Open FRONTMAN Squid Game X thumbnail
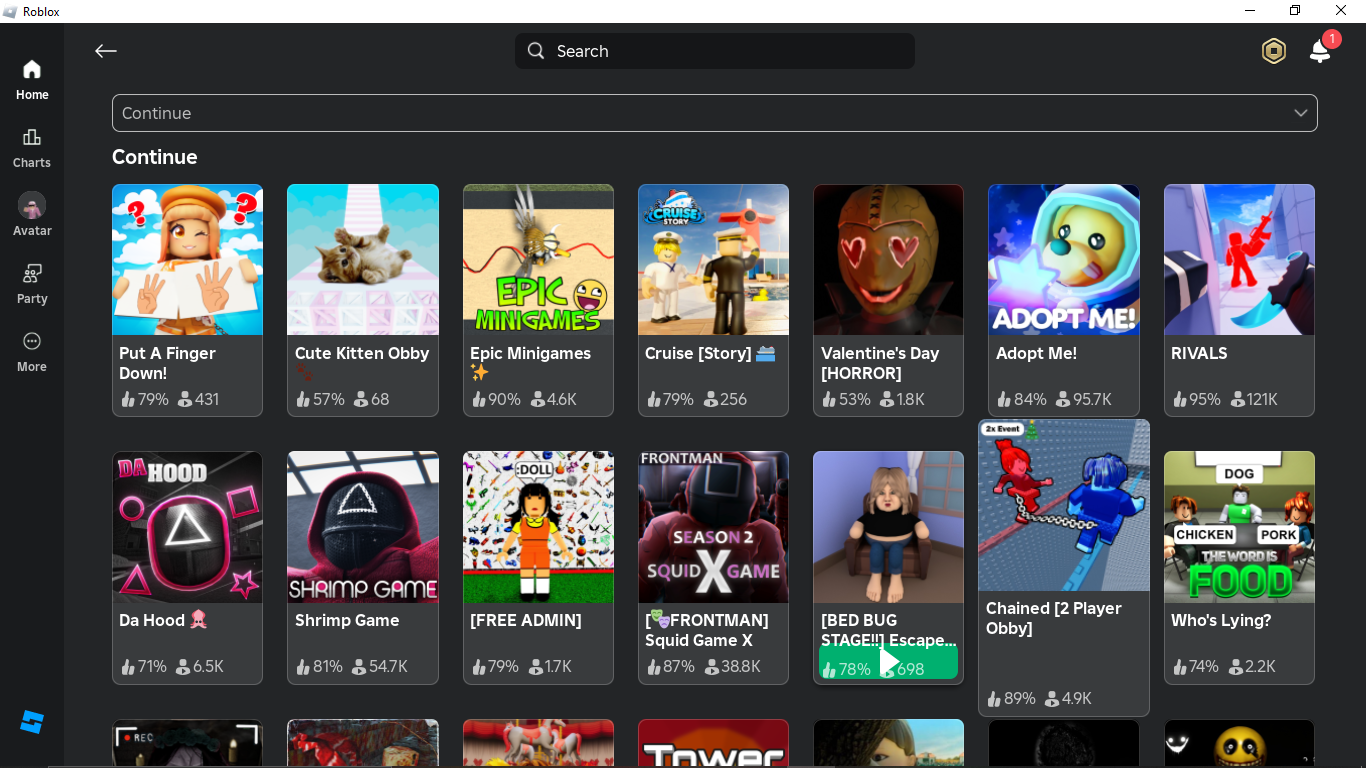 713,527
